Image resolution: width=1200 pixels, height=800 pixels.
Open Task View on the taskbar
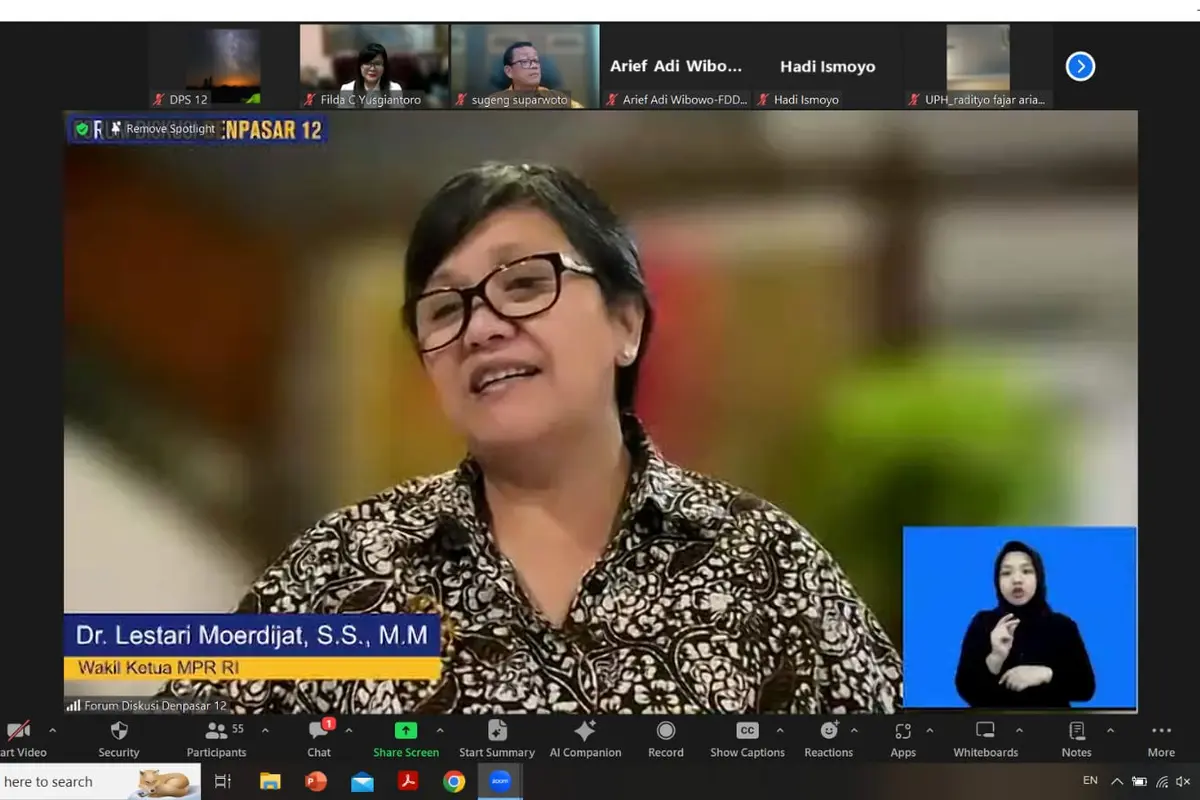[223, 781]
